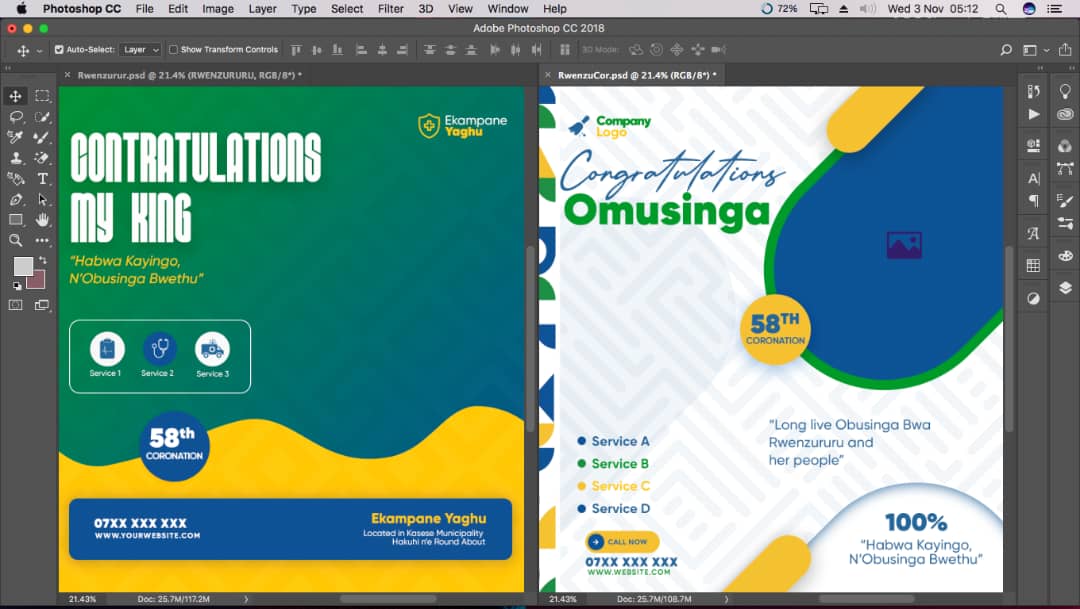Check Show Transform Controls
Screen dimensions: 1080x609
tap(172, 49)
